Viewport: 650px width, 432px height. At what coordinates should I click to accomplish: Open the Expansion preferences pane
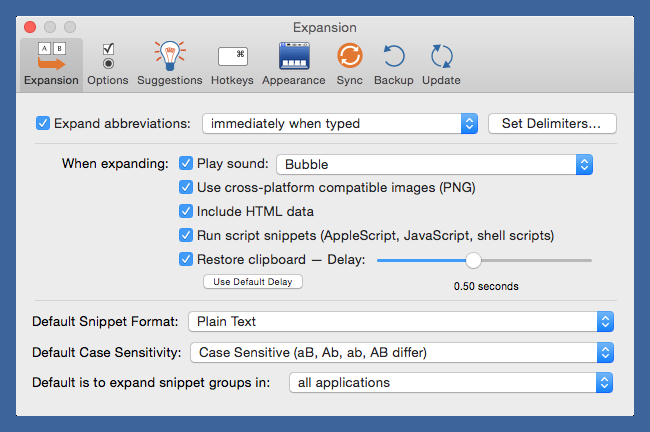[51, 63]
